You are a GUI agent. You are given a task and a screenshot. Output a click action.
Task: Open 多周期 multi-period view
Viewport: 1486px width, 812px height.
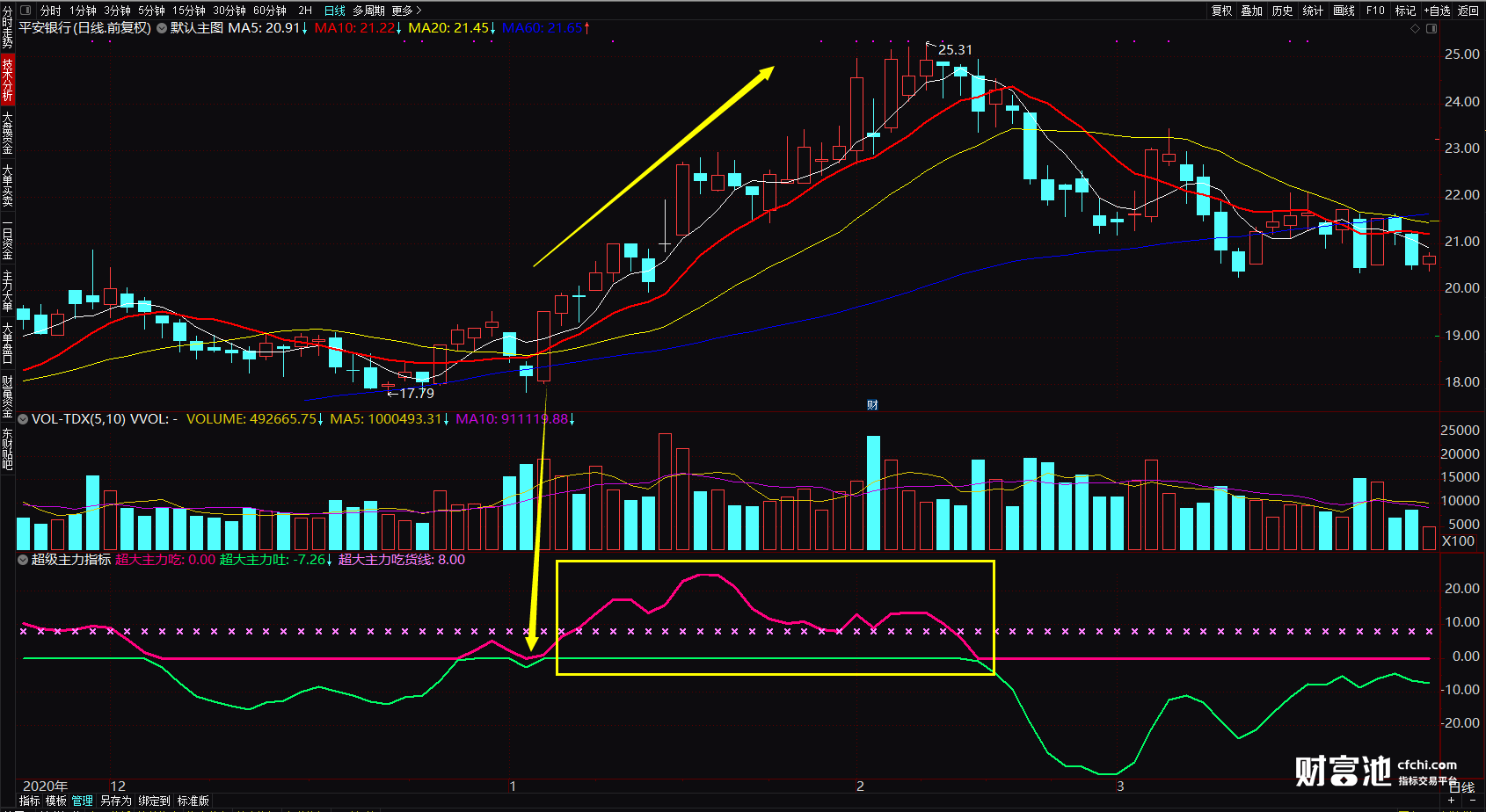point(368,11)
